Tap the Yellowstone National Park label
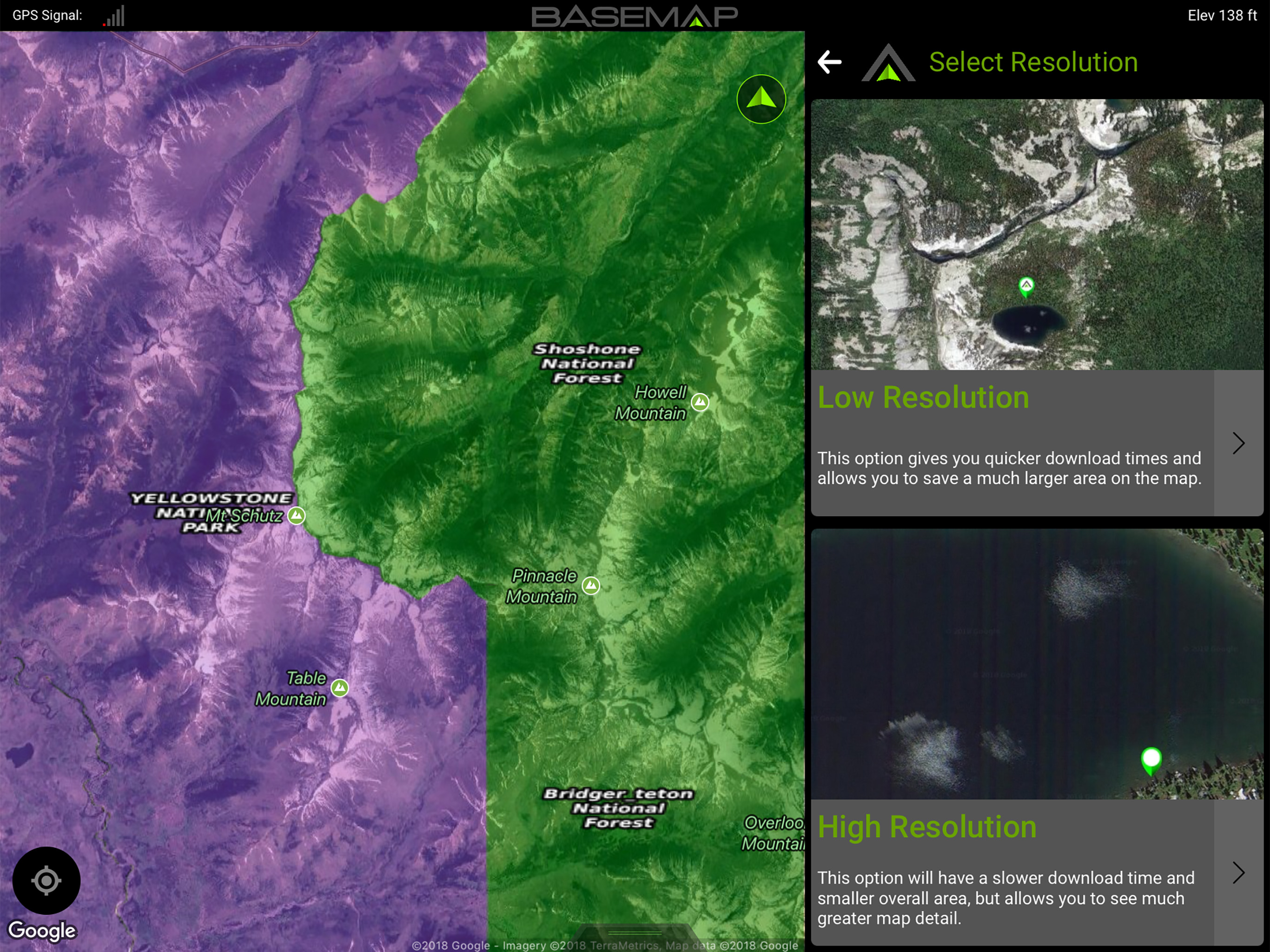The height and width of the screenshot is (952, 1270). 212,512
